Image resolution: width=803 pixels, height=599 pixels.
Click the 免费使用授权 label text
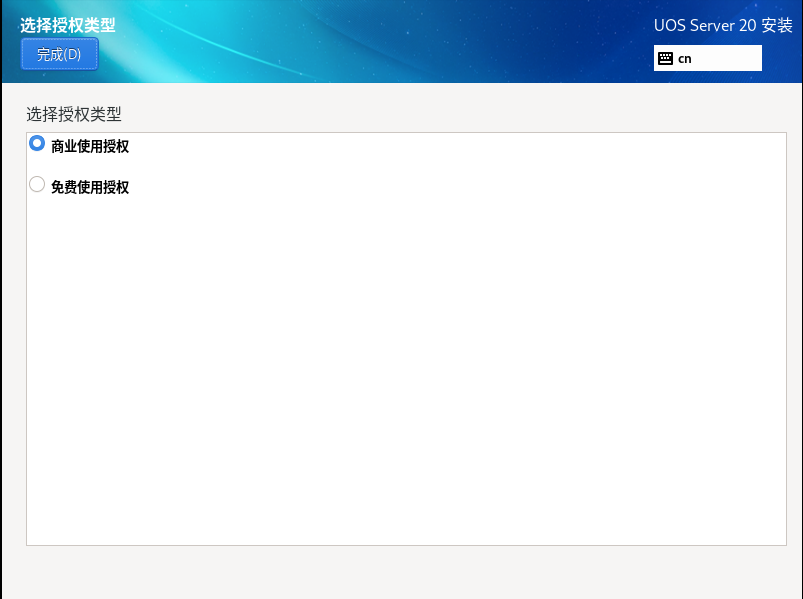(90, 187)
